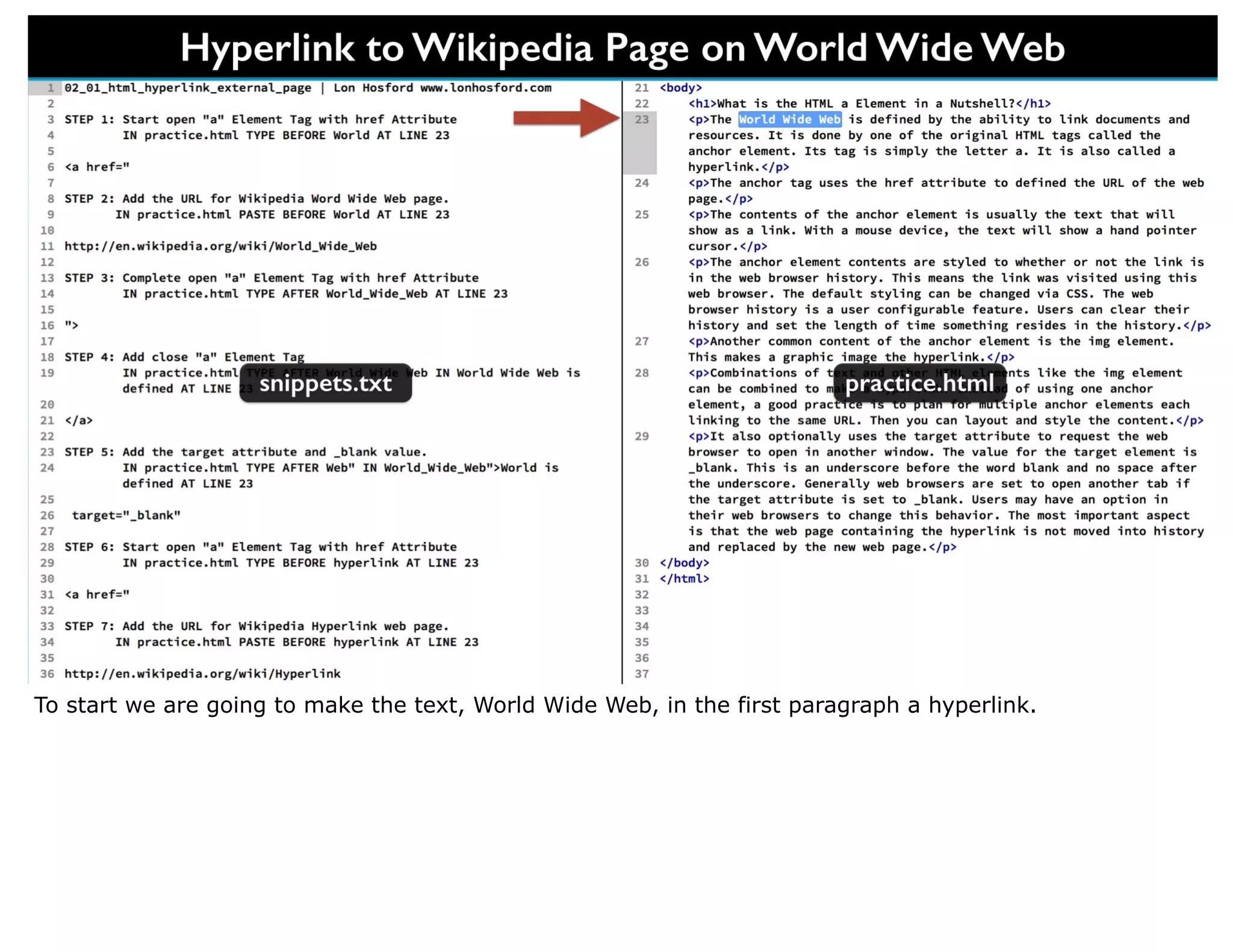Click the </body> closing tag on line 30

pos(684,563)
